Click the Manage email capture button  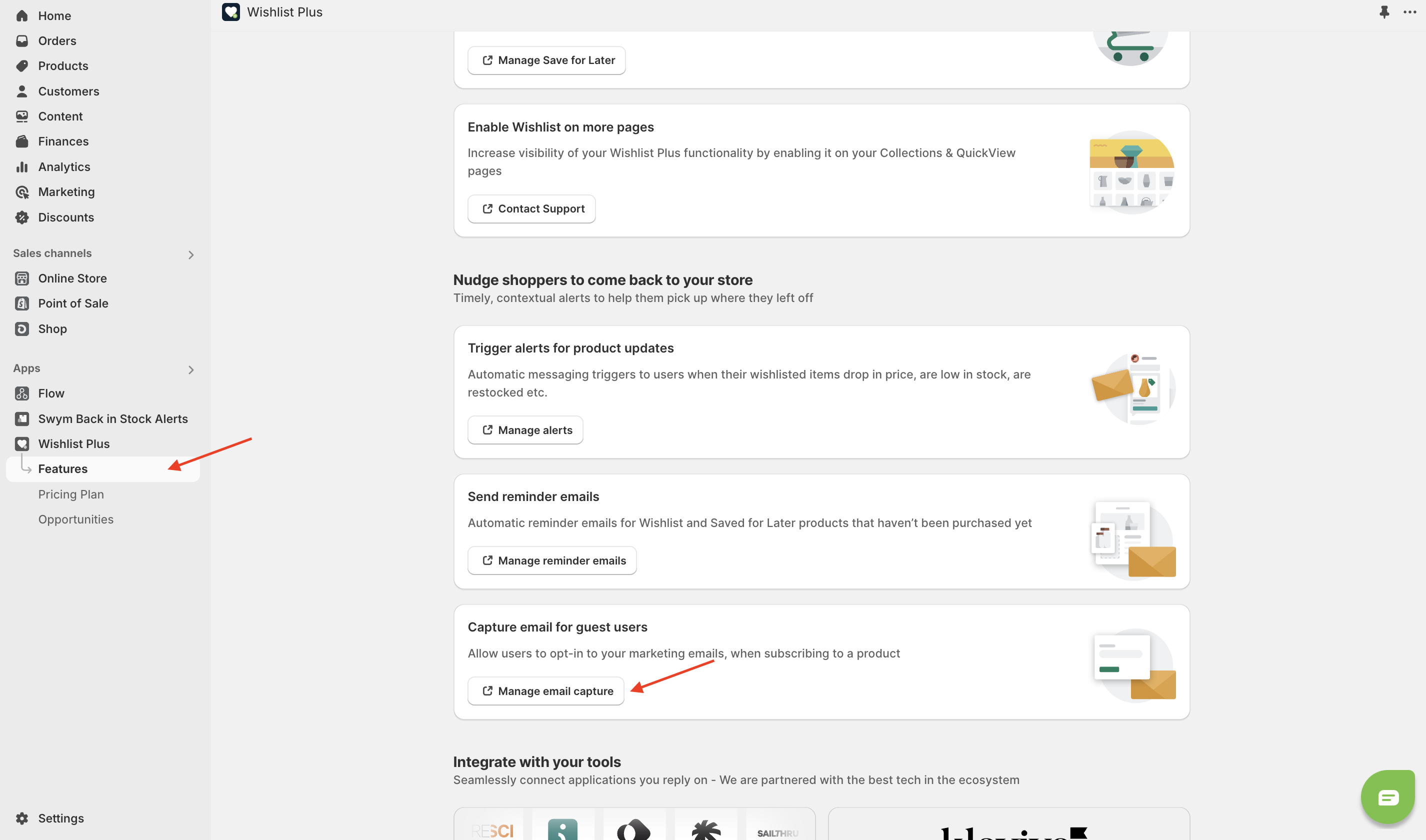(x=546, y=690)
